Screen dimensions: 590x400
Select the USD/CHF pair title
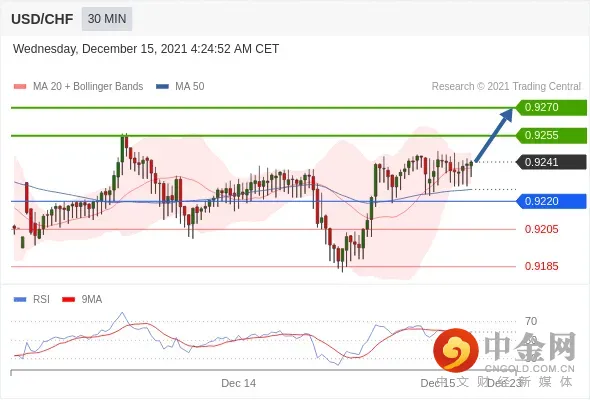[42, 19]
